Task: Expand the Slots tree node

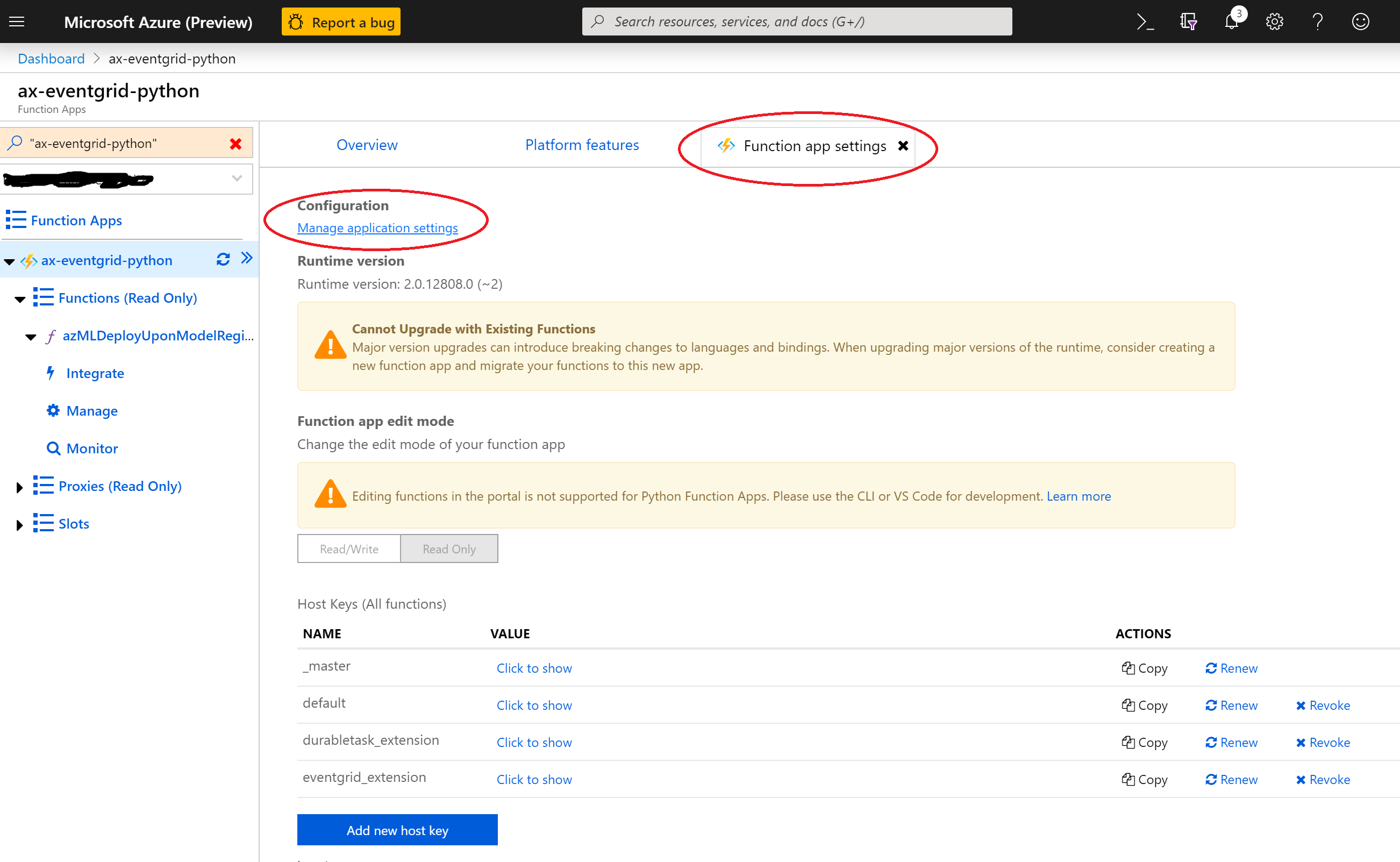Action: pos(19,524)
